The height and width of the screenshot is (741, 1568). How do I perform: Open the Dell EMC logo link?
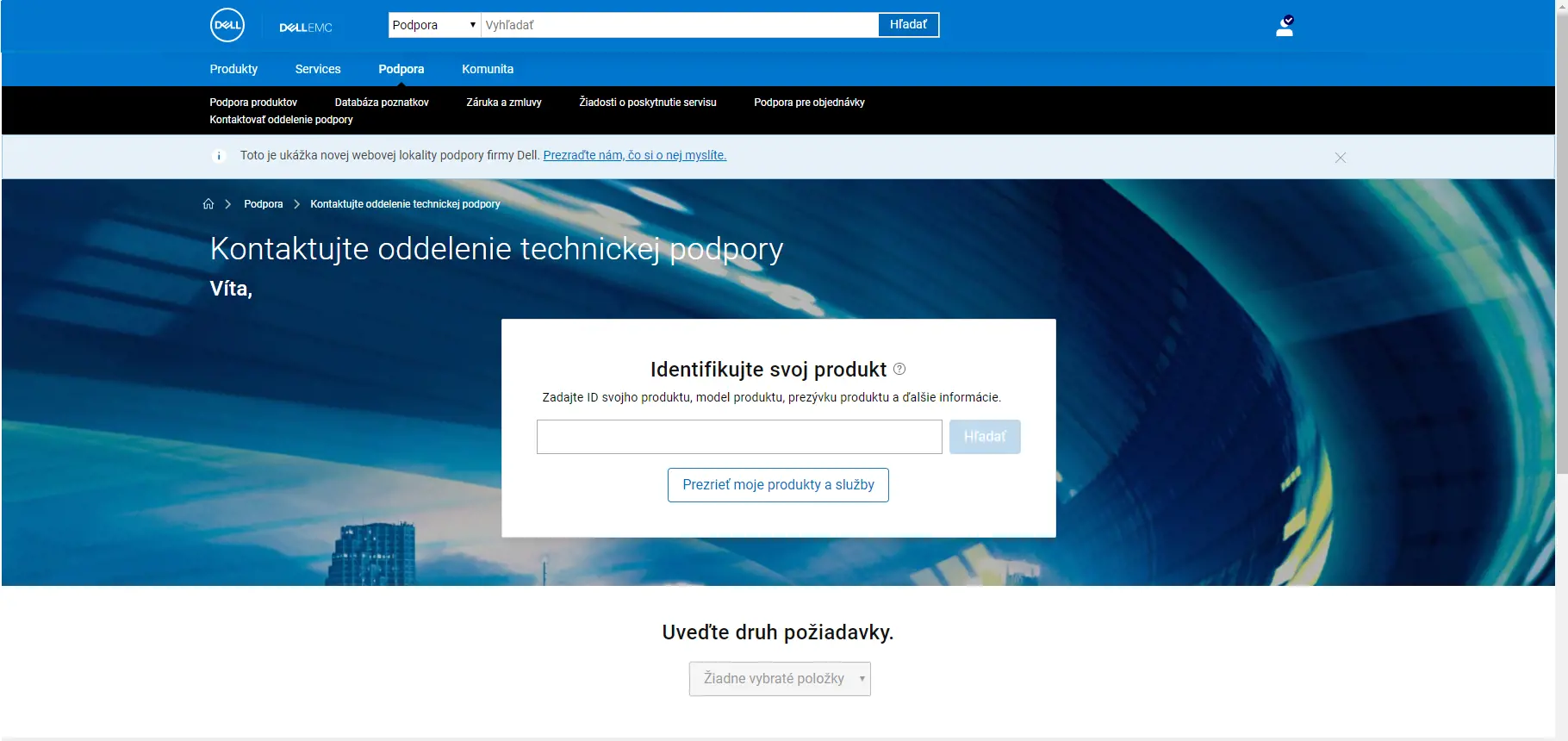(306, 28)
